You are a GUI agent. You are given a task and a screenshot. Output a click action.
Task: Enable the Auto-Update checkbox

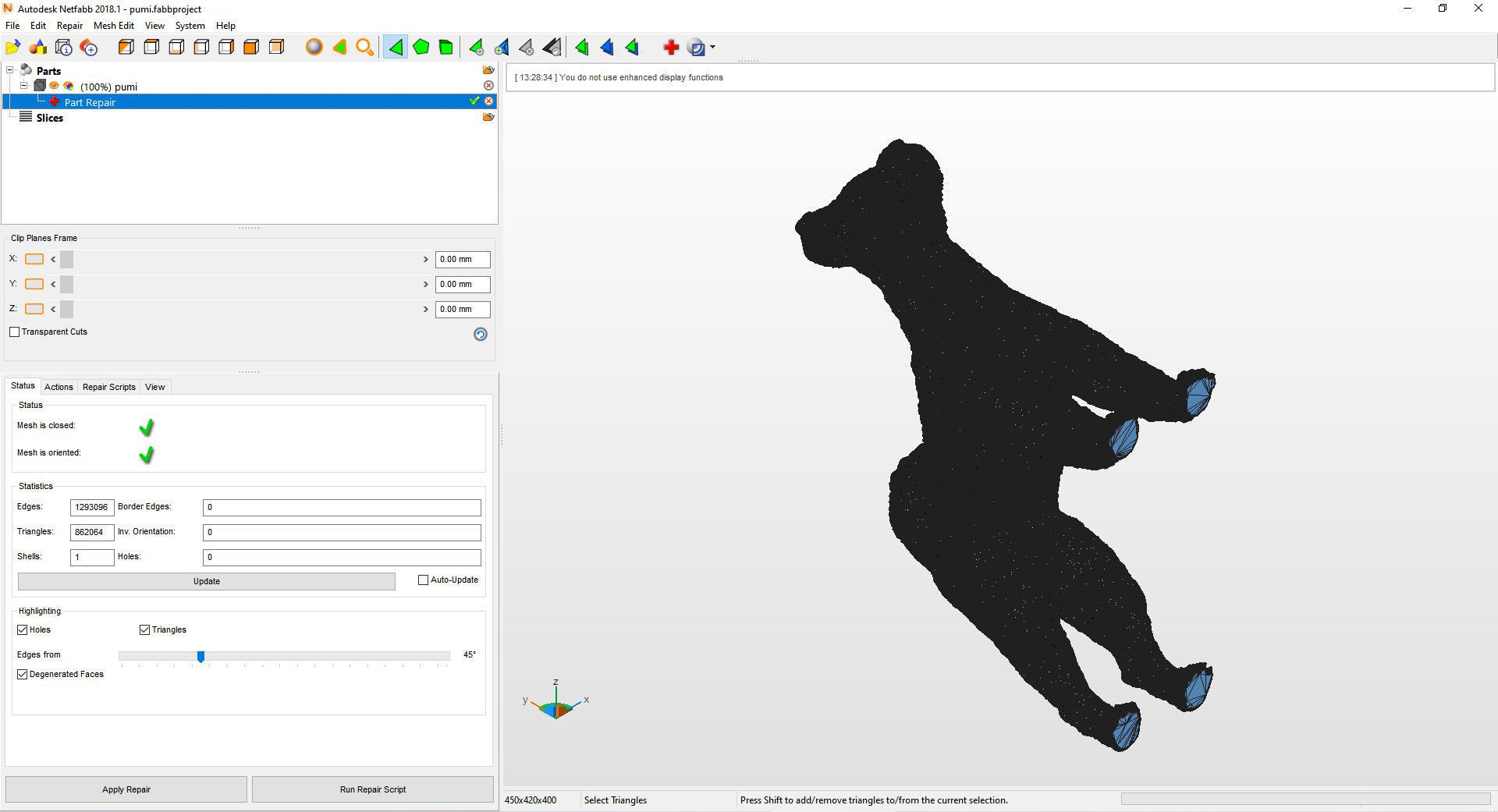pyautogui.click(x=424, y=580)
